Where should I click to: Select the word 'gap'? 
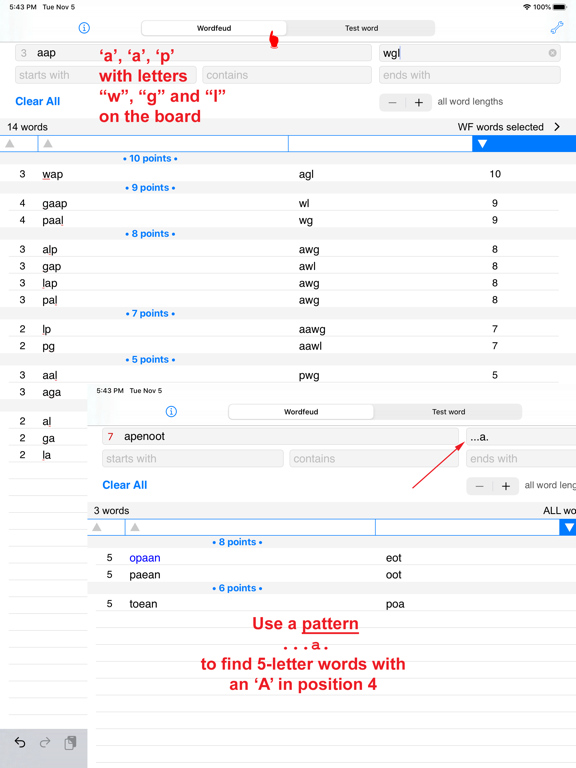(x=51, y=267)
